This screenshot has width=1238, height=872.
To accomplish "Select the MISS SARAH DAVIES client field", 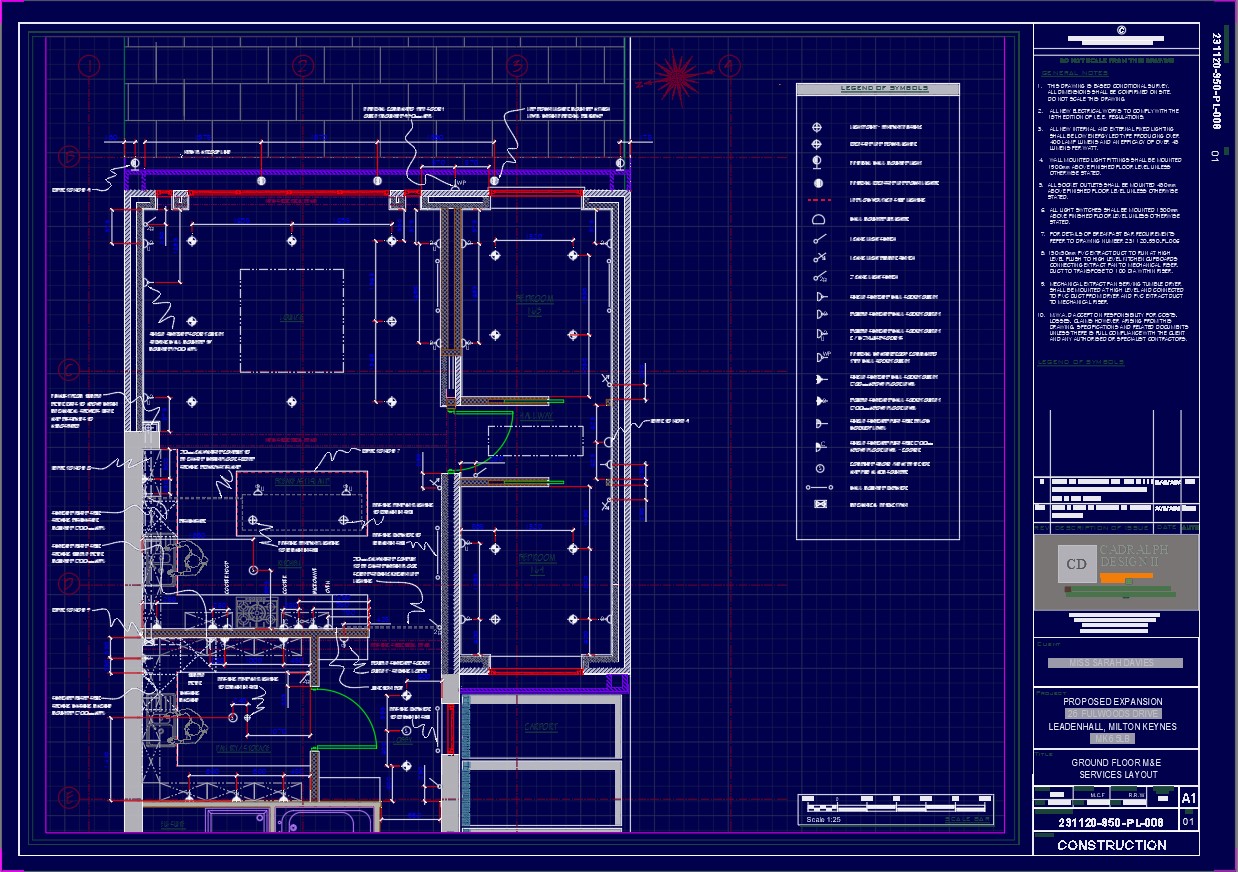I will 1115,663.
